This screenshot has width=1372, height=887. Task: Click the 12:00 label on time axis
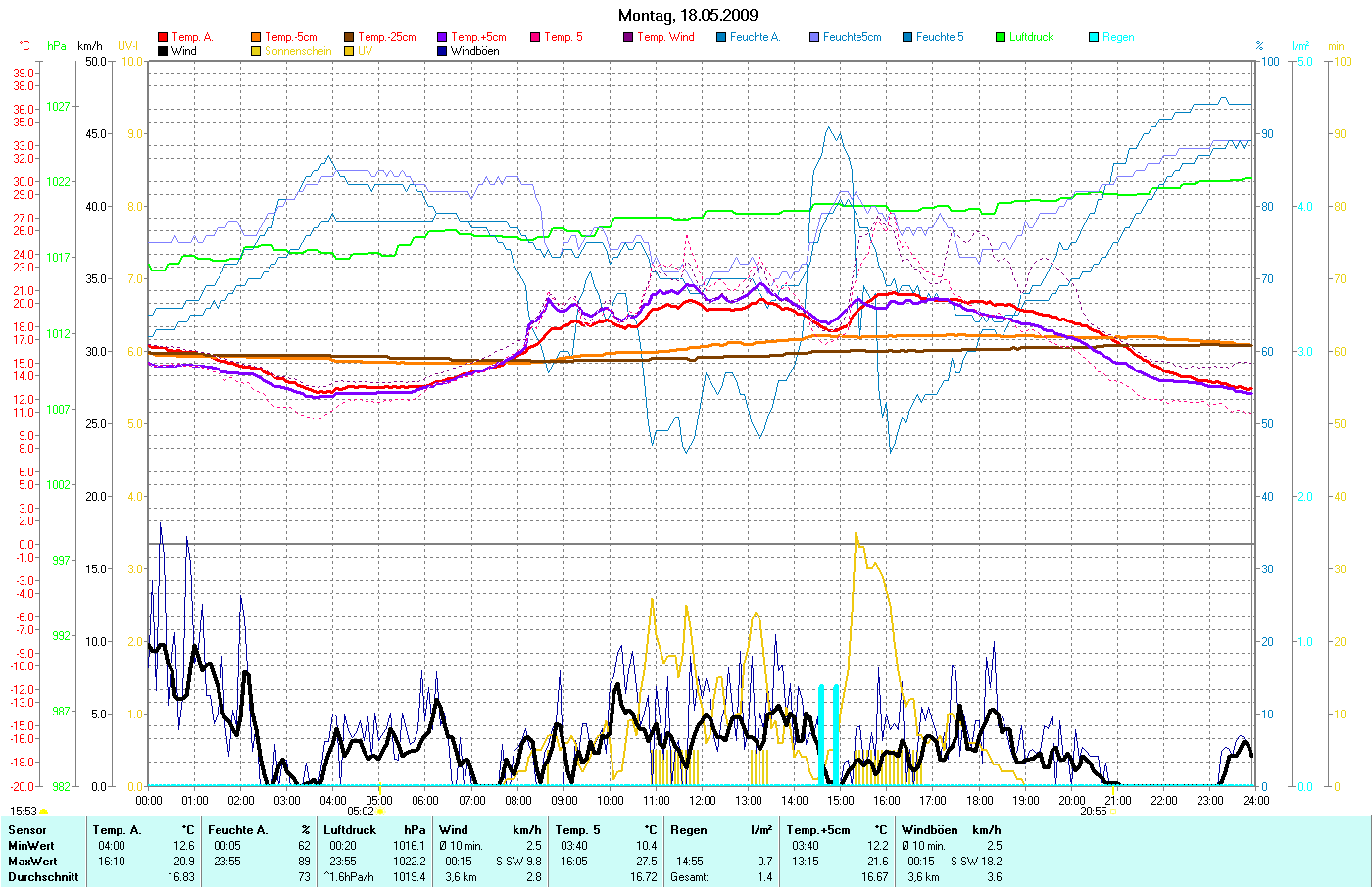tap(702, 801)
